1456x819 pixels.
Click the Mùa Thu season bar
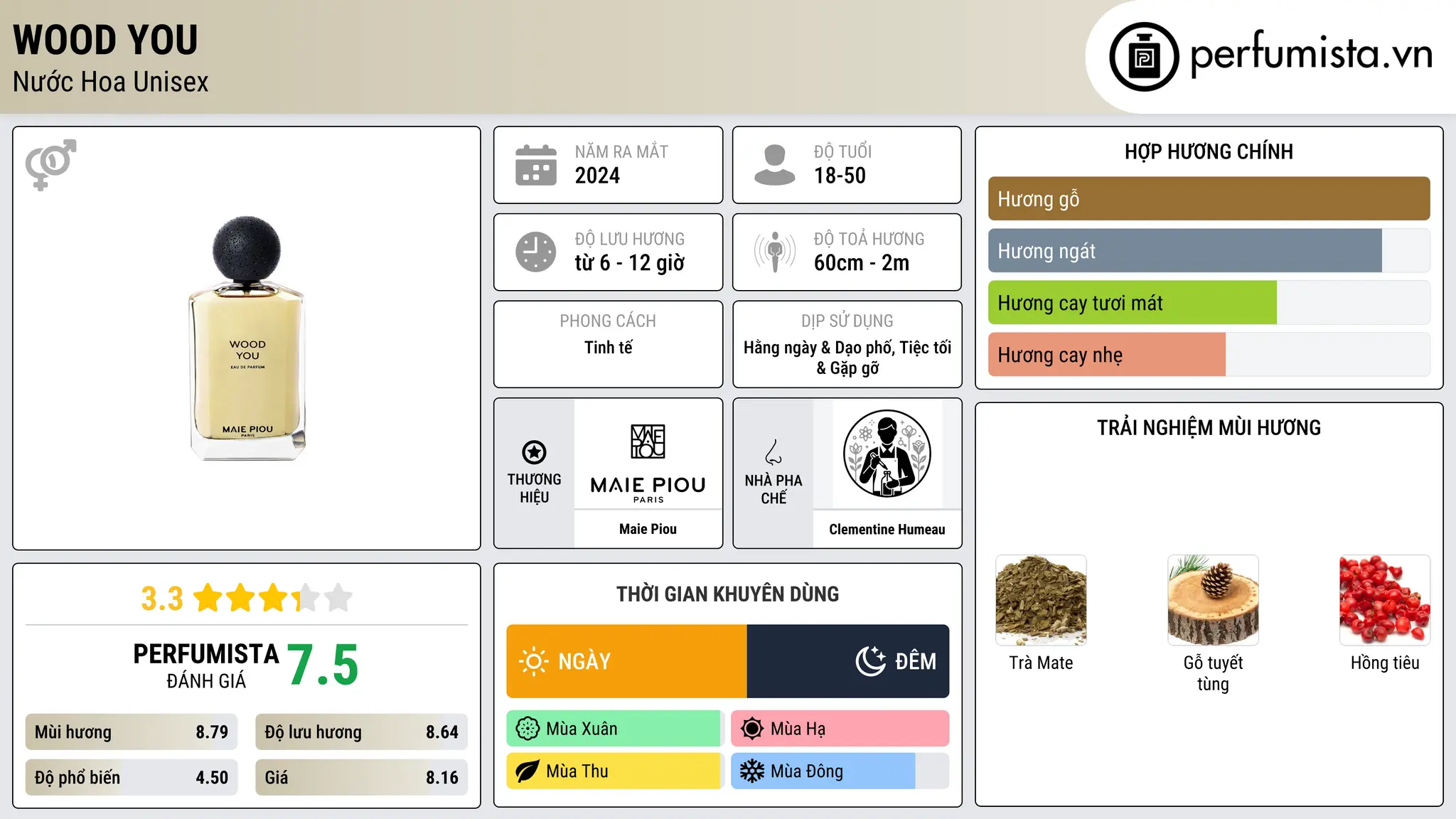[616, 771]
